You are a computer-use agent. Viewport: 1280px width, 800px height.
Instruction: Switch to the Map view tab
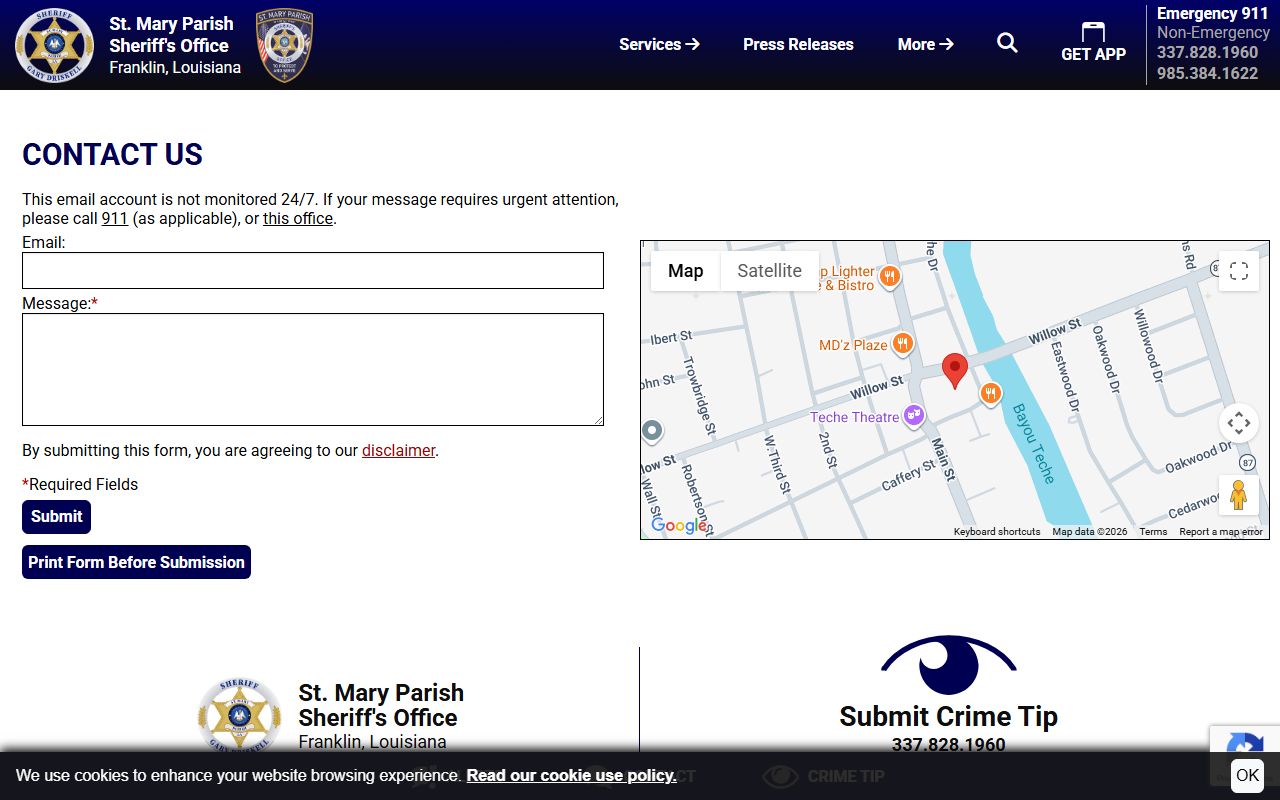tap(685, 271)
